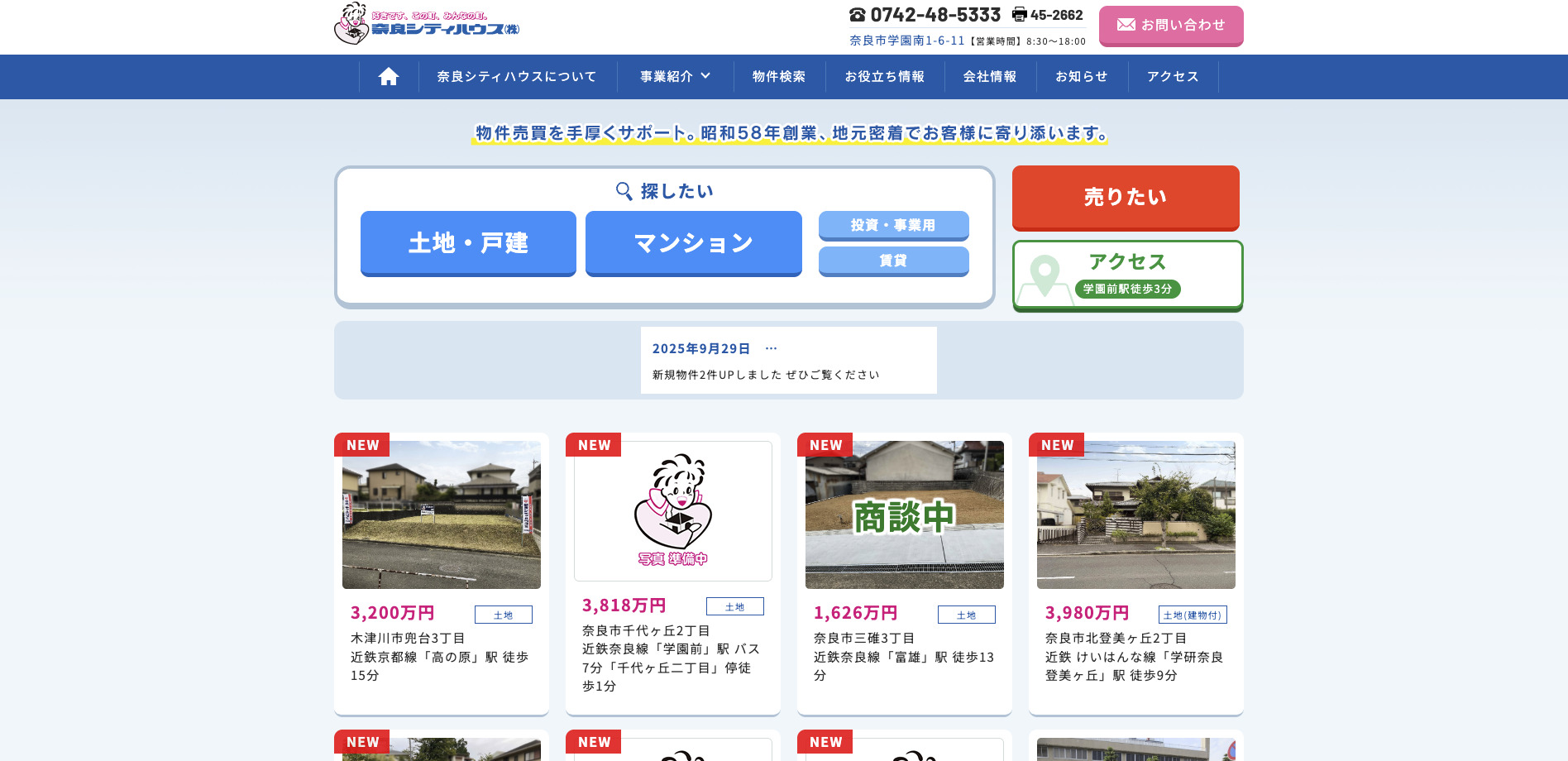Click the magnifying glass icon beside 探したい
Viewport: 1568px width, 761px height.
[x=623, y=190]
